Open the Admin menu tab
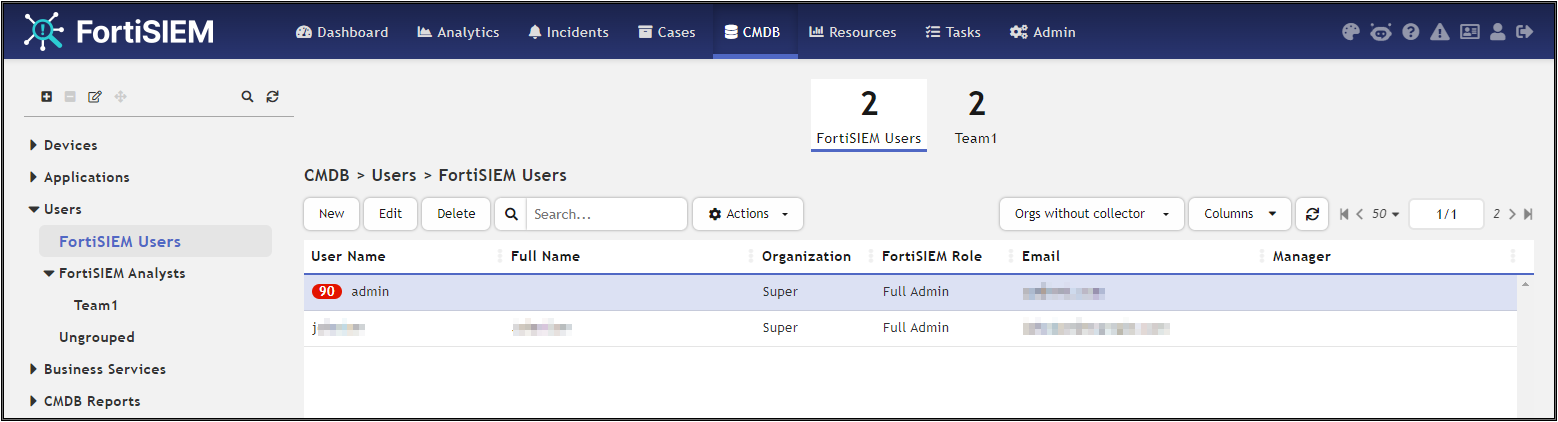The image size is (1558, 422). [1043, 32]
